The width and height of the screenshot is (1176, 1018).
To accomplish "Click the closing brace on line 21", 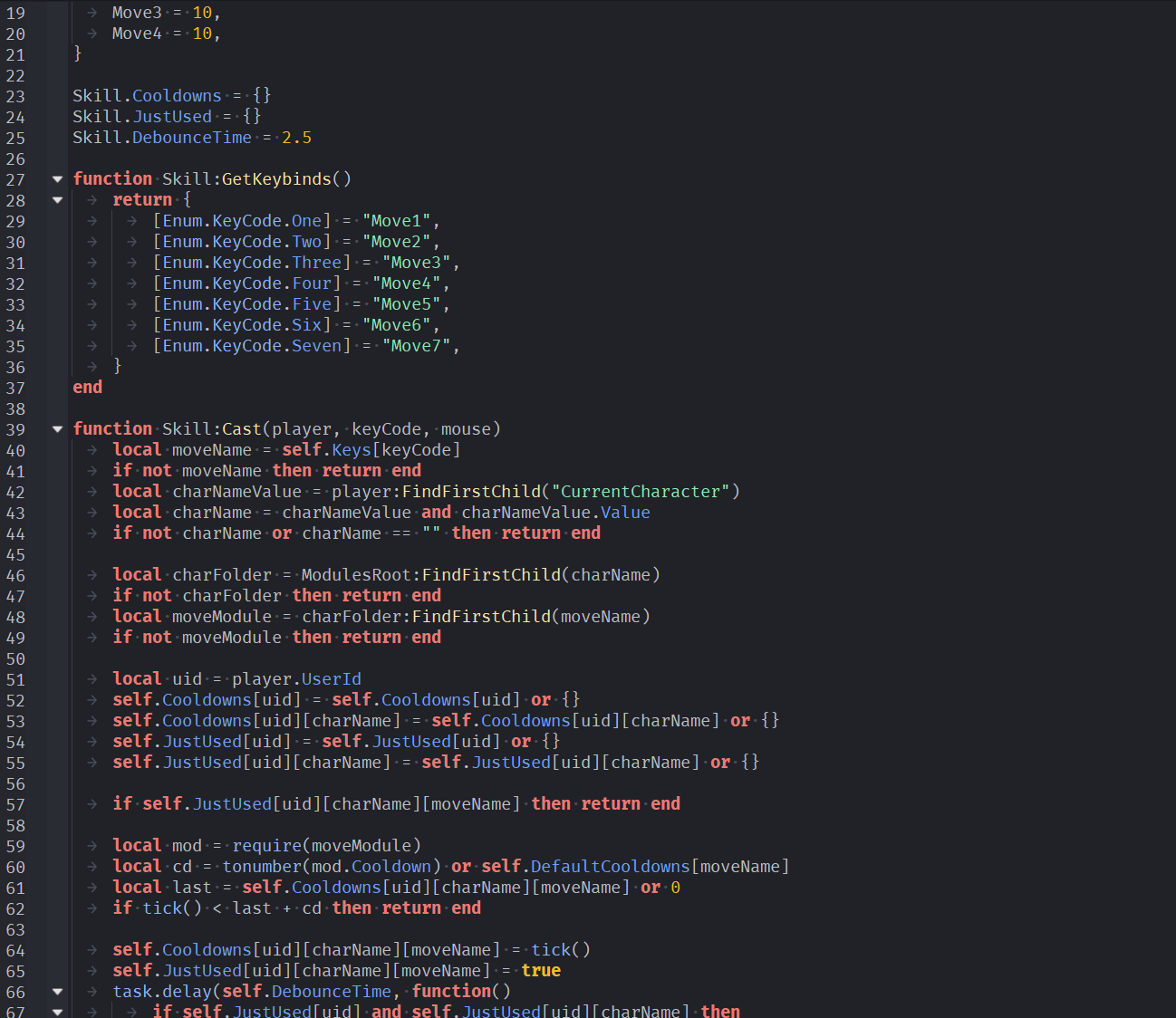I will [78, 54].
